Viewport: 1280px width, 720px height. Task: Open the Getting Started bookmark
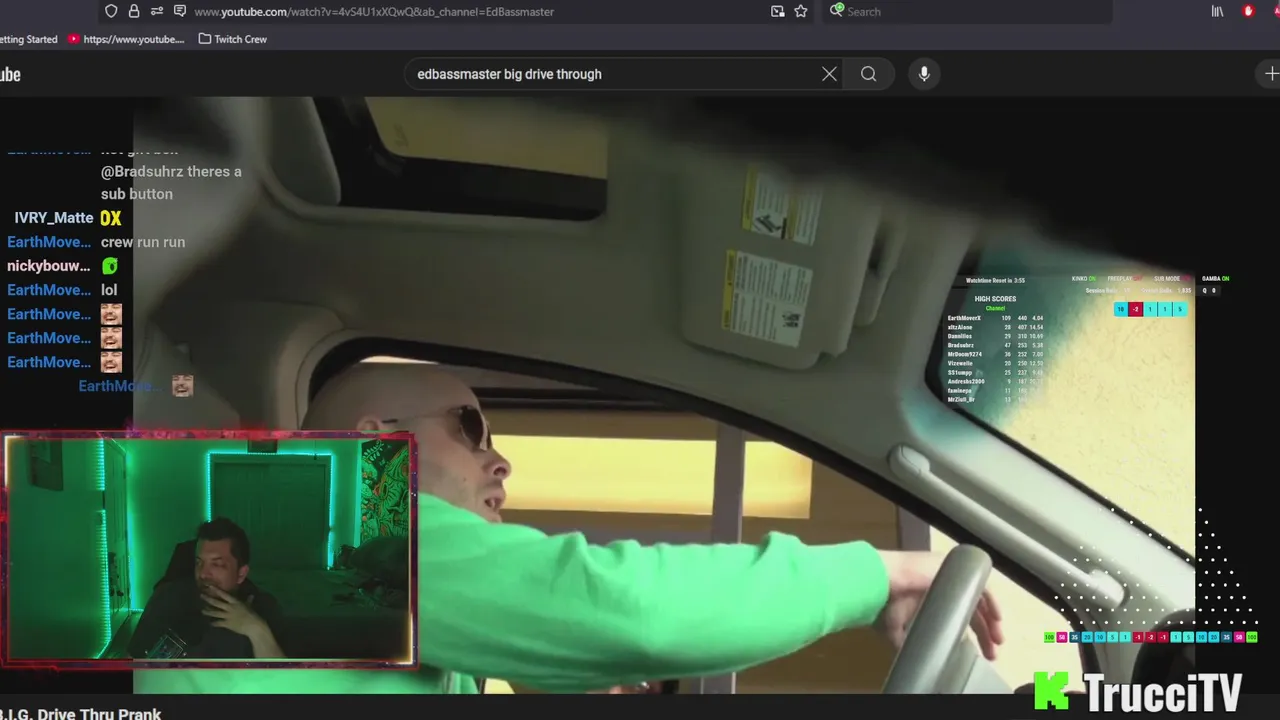coord(28,39)
